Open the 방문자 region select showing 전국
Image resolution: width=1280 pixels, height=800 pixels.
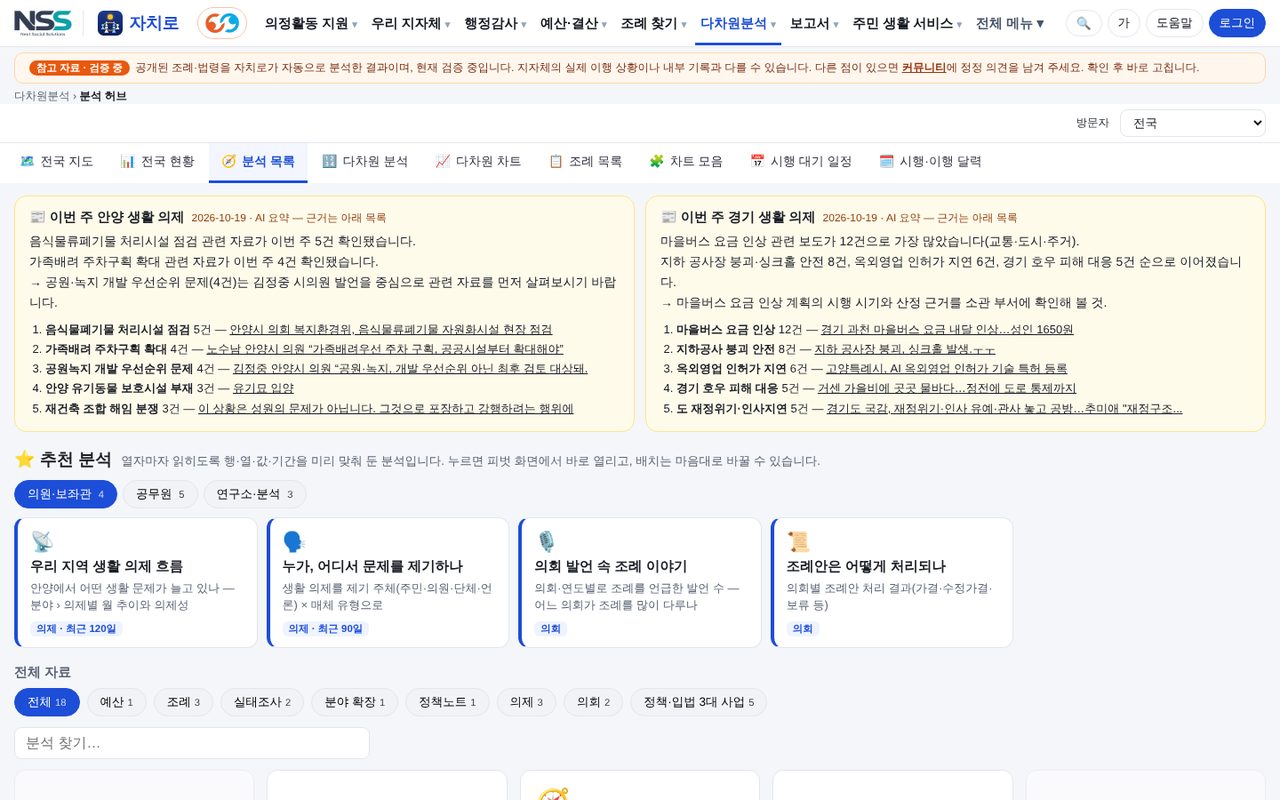(x=1192, y=123)
